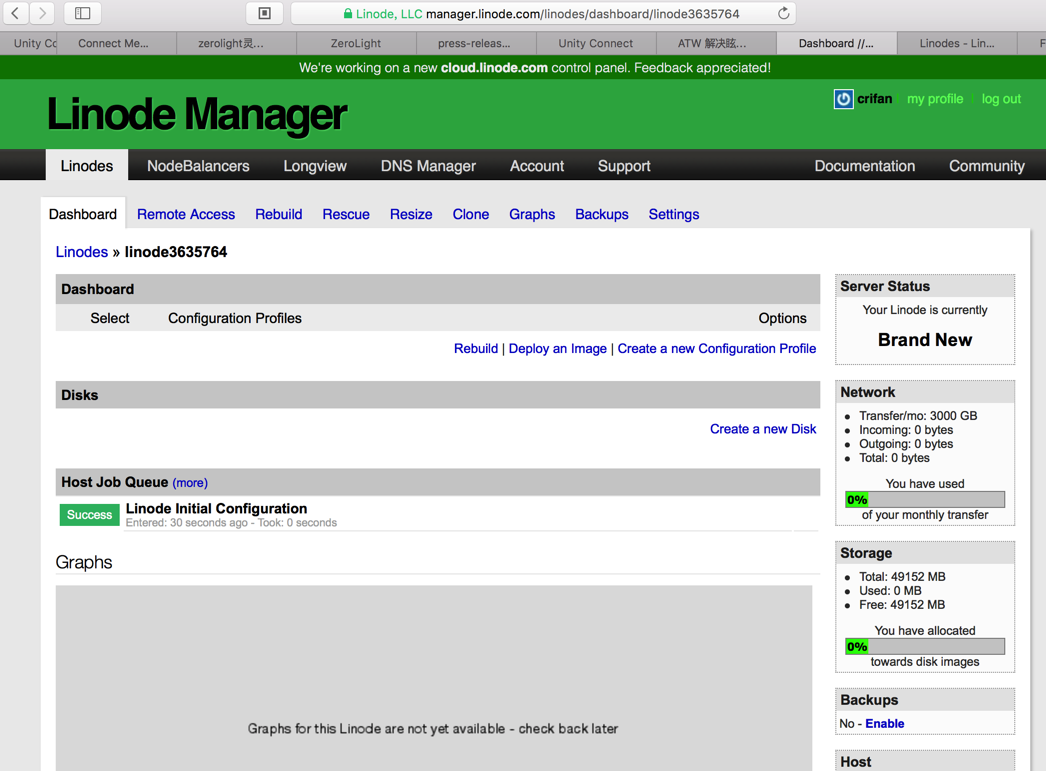Open the Clone sub-tab
Image resolution: width=1046 pixels, height=771 pixels.
471,214
